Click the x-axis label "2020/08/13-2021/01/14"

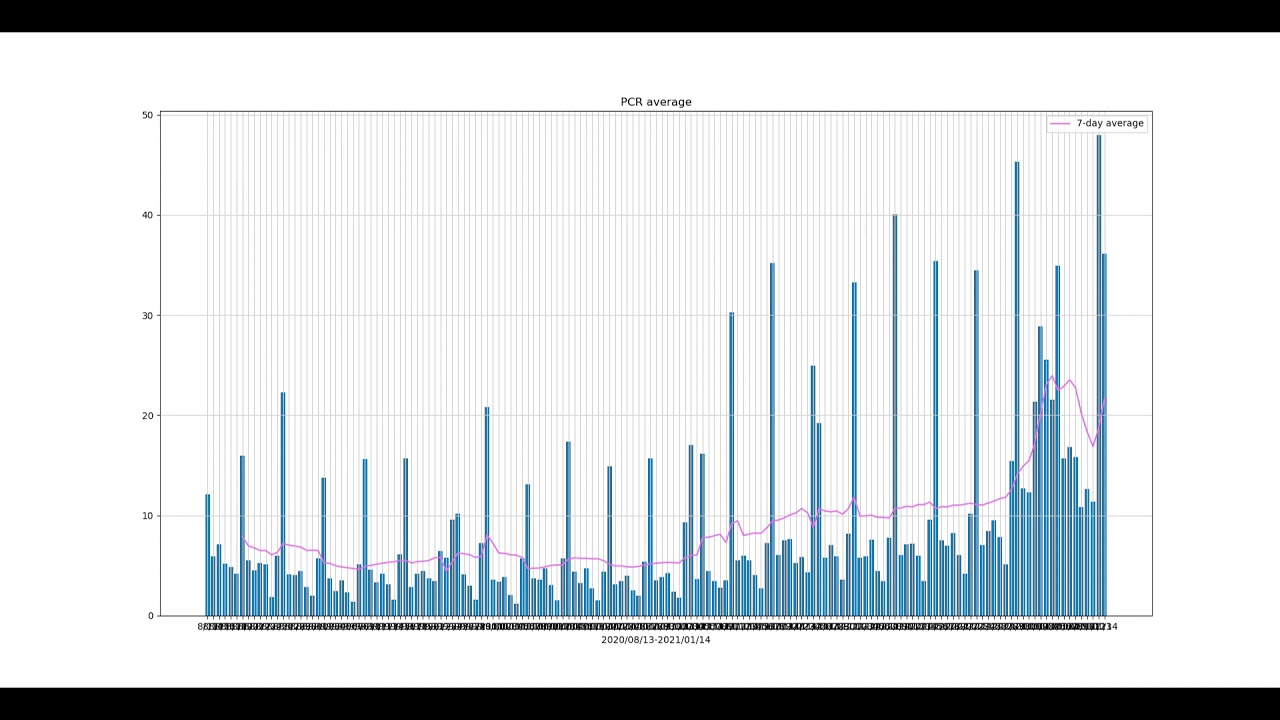pos(655,640)
